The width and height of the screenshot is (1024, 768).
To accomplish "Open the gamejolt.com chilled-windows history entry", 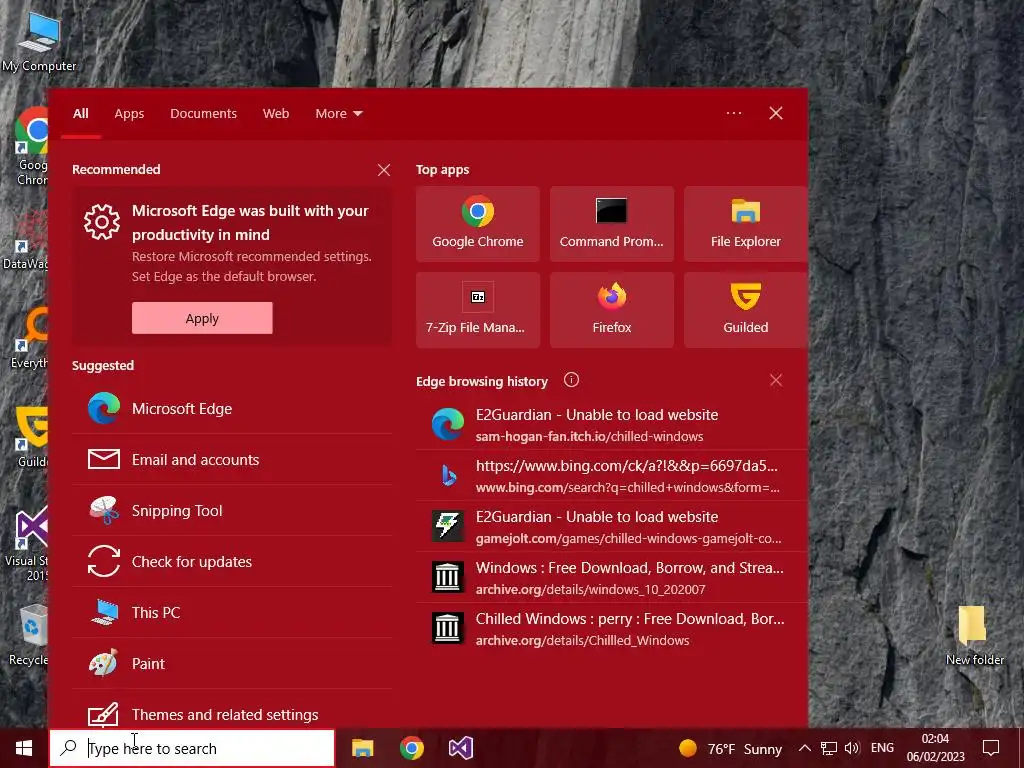I will click(x=611, y=526).
